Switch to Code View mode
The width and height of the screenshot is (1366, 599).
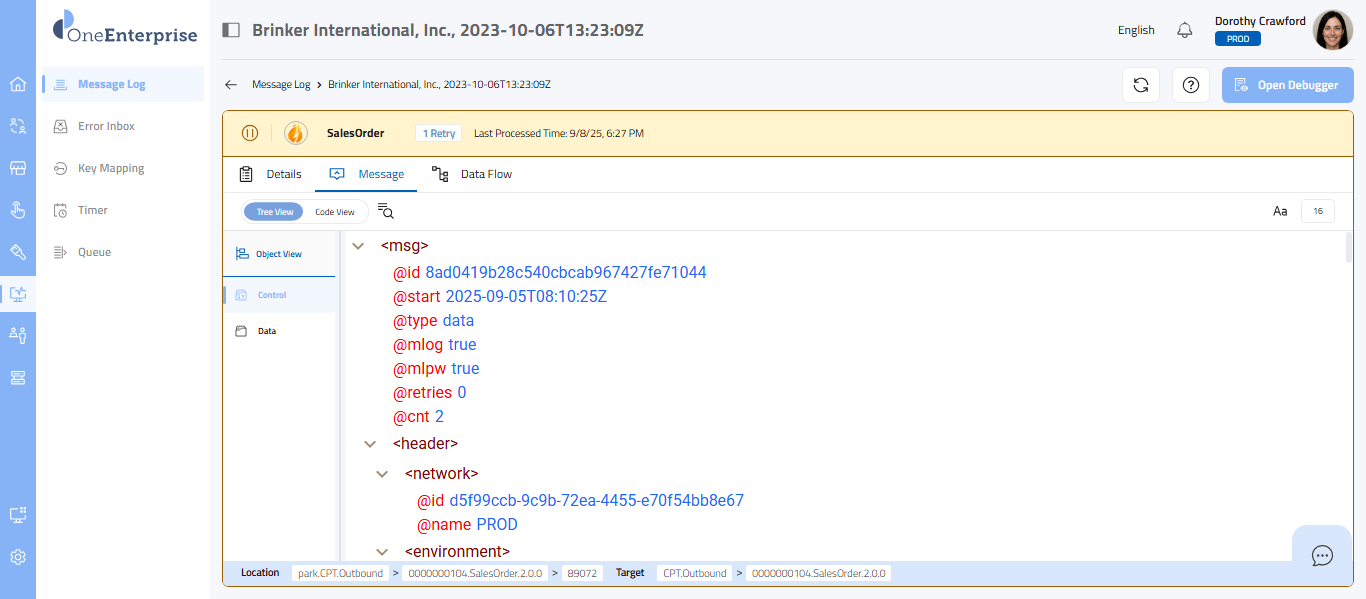click(335, 212)
